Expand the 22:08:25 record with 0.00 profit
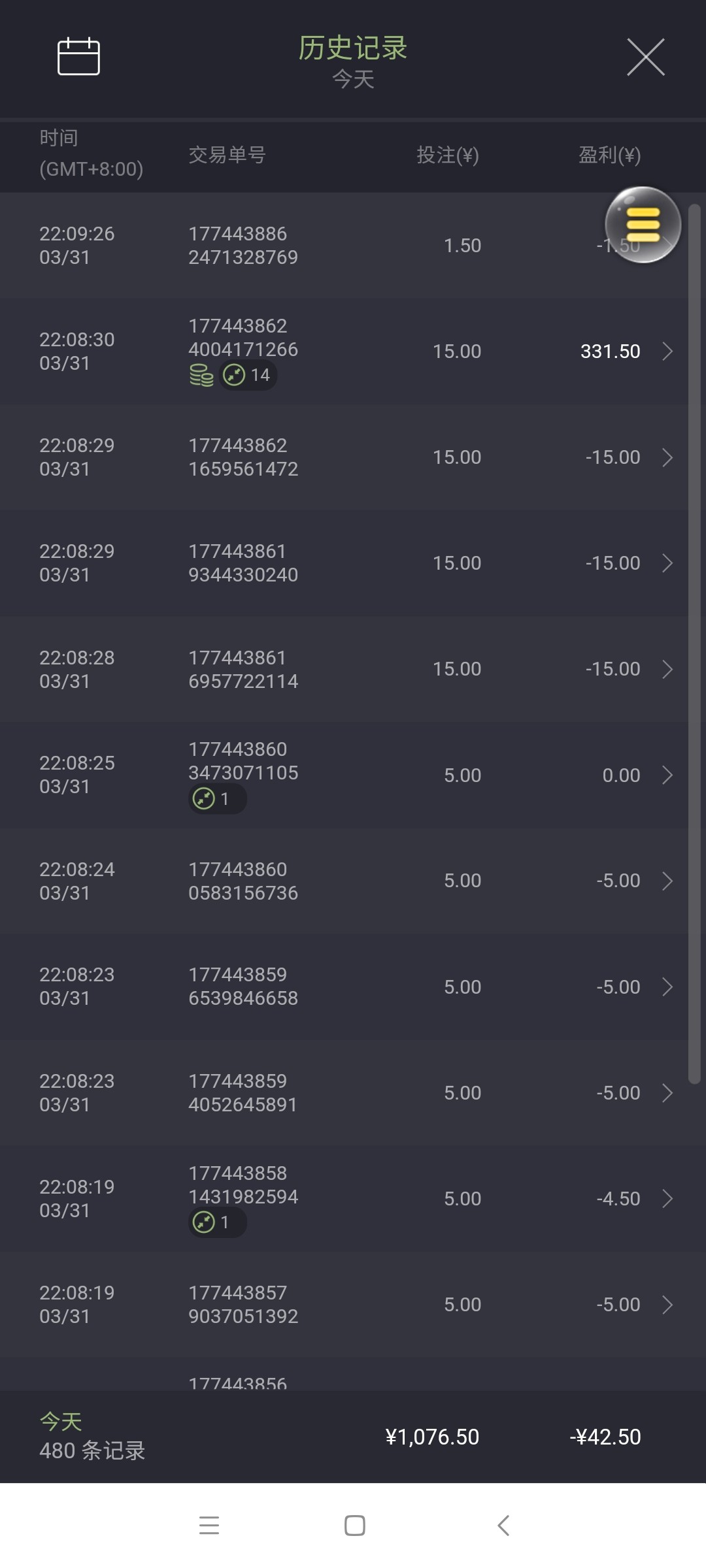The image size is (706, 1568). tap(667, 775)
